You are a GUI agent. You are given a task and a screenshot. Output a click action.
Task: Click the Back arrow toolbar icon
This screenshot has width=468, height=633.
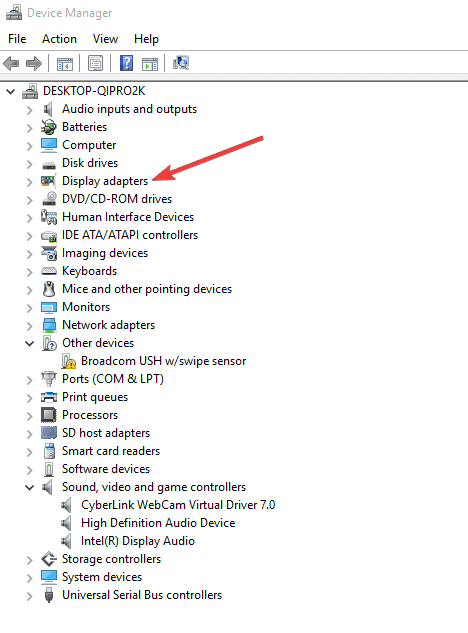[11, 63]
